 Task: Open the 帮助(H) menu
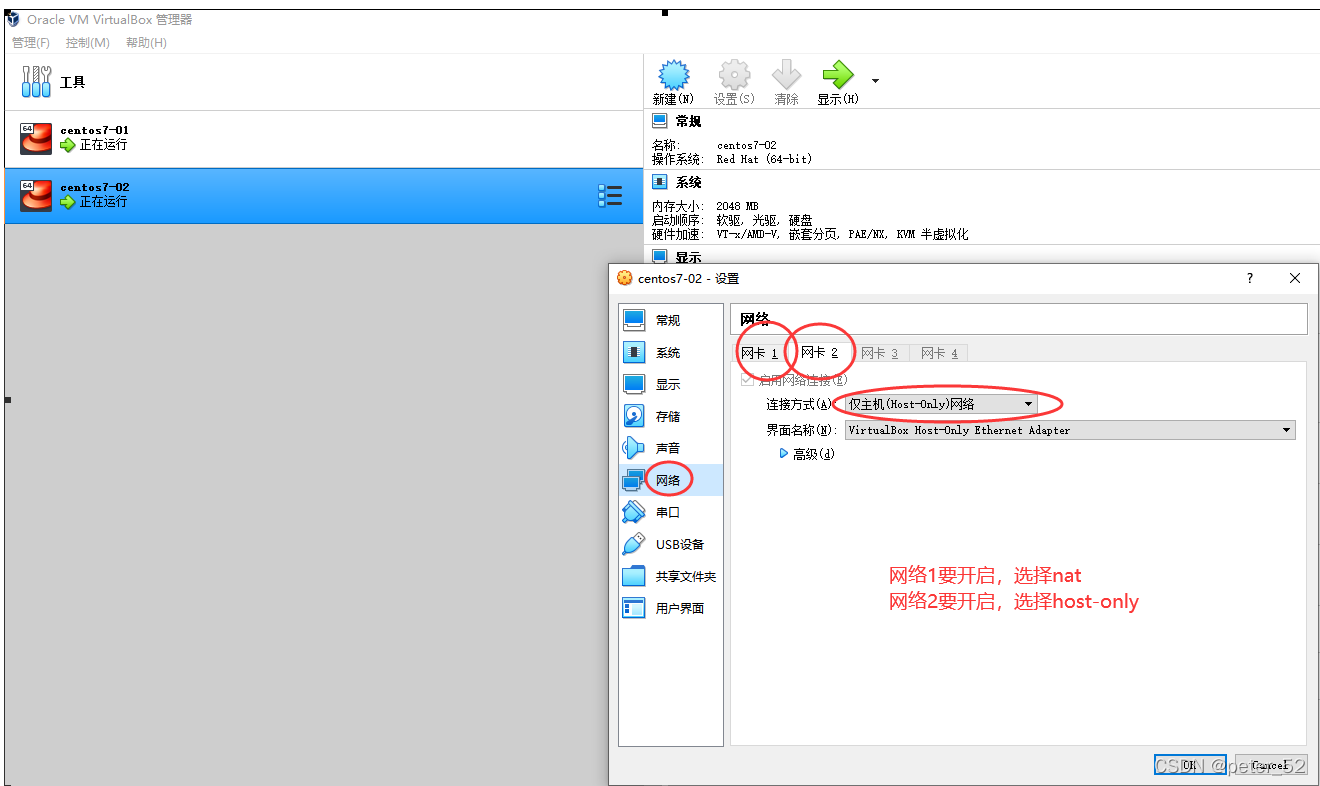146,43
